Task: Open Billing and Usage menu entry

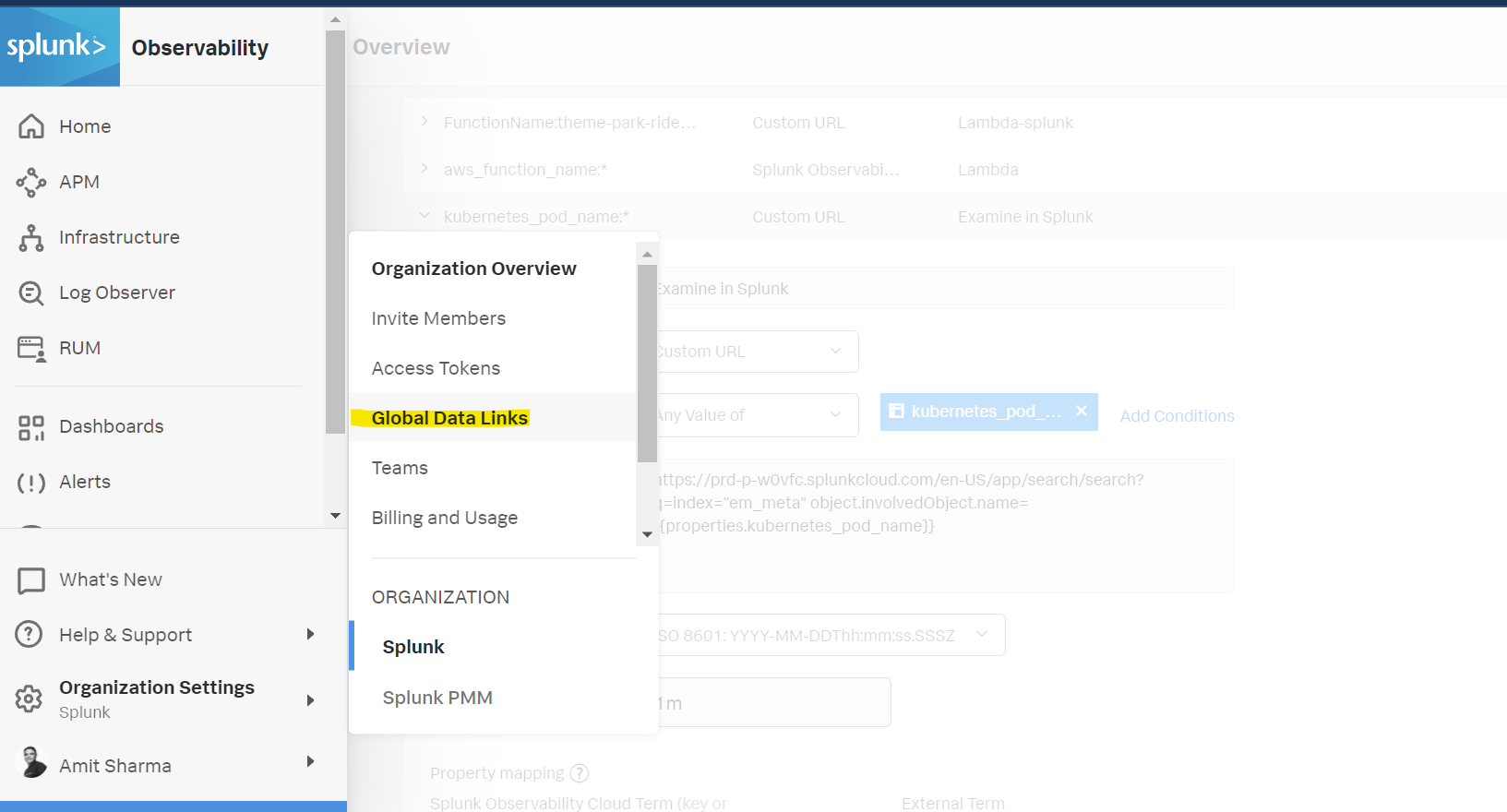Action: [444, 518]
